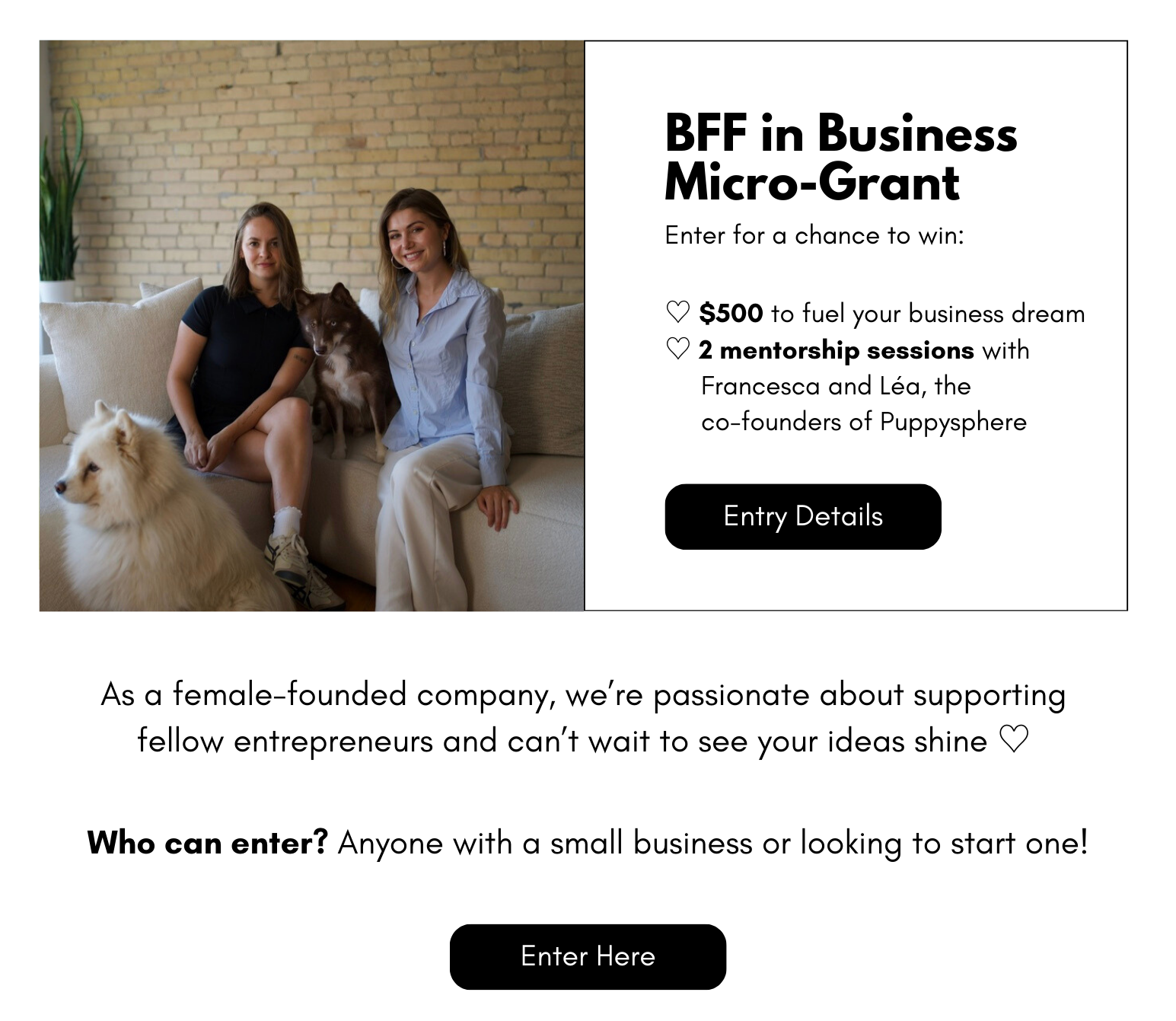
Task: Click the 'As a female-founded company' paragraph
Action: pos(583,717)
